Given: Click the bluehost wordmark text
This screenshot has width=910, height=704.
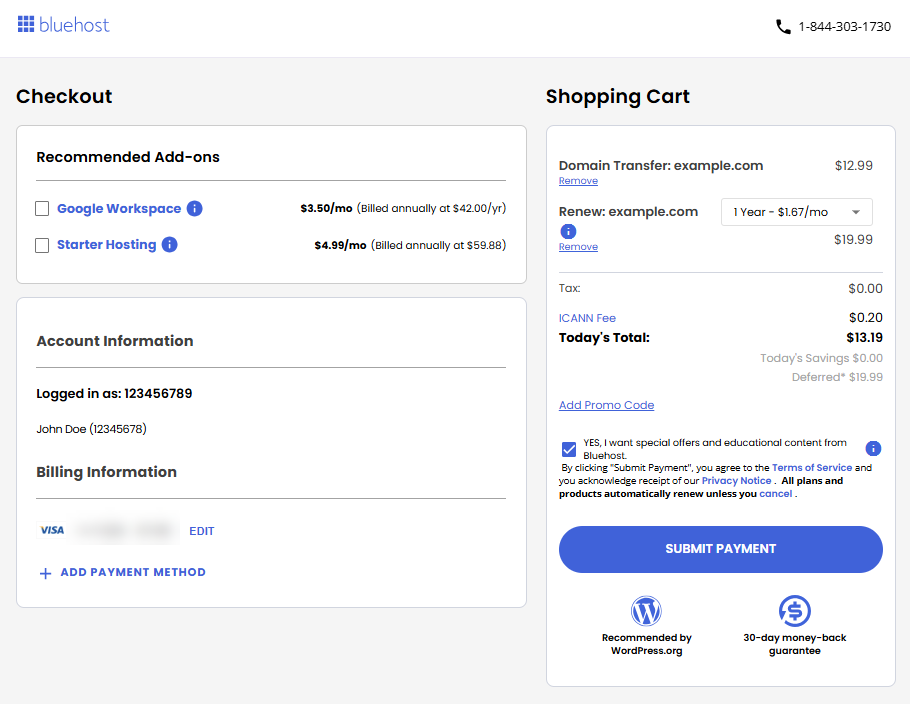Looking at the screenshot, I should pos(74,25).
